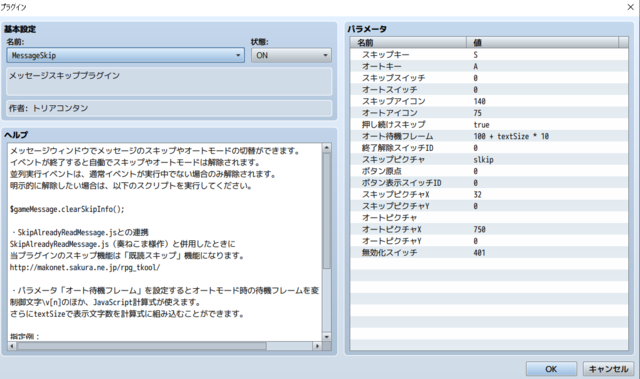This screenshot has height=379, width=640.
Task: Click the キャンセル button
Action: (x=608, y=369)
